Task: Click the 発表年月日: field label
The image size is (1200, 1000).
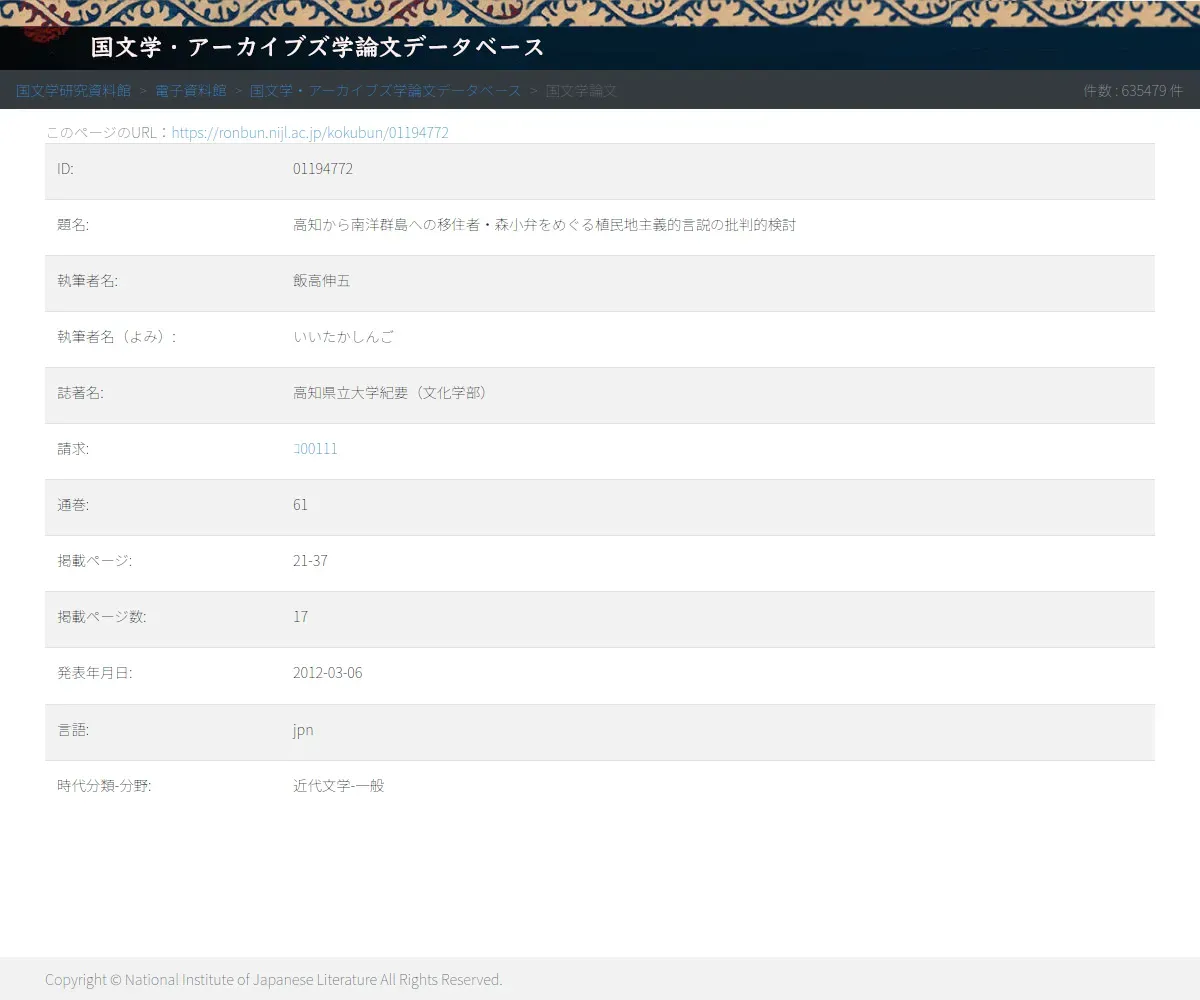Action: tap(95, 673)
